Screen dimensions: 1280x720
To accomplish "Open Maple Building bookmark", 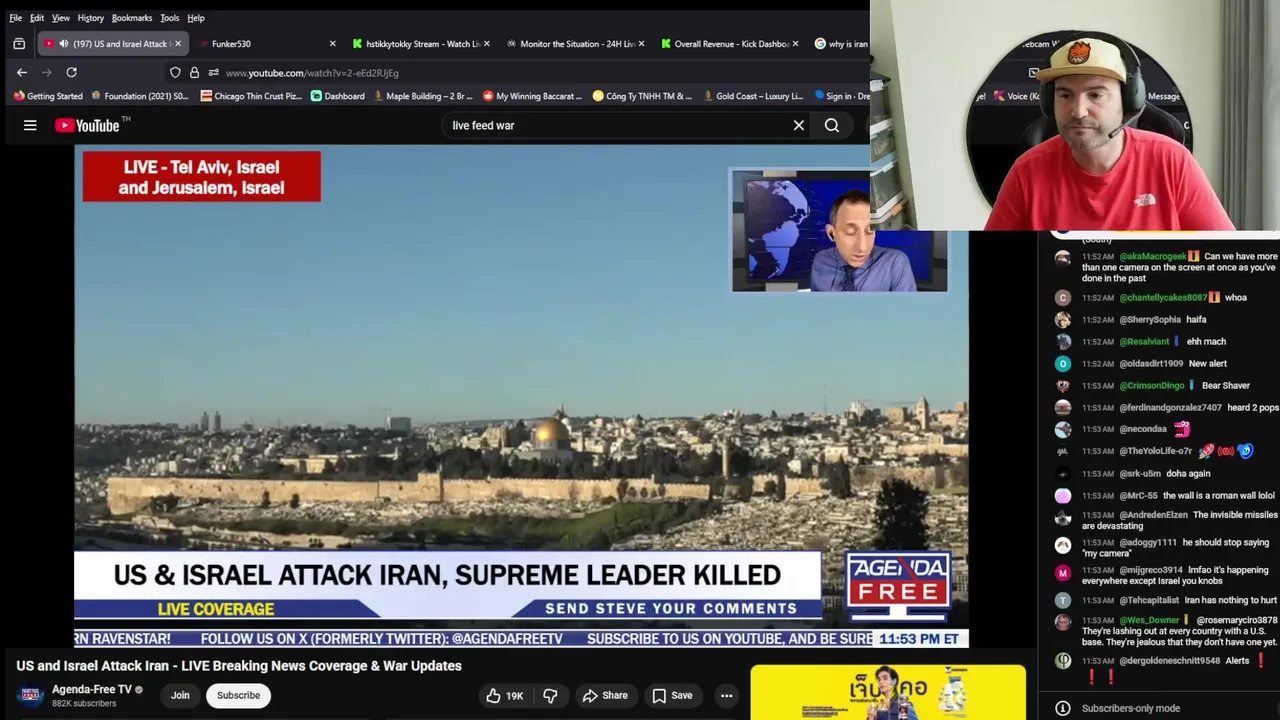I will click(x=422, y=96).
